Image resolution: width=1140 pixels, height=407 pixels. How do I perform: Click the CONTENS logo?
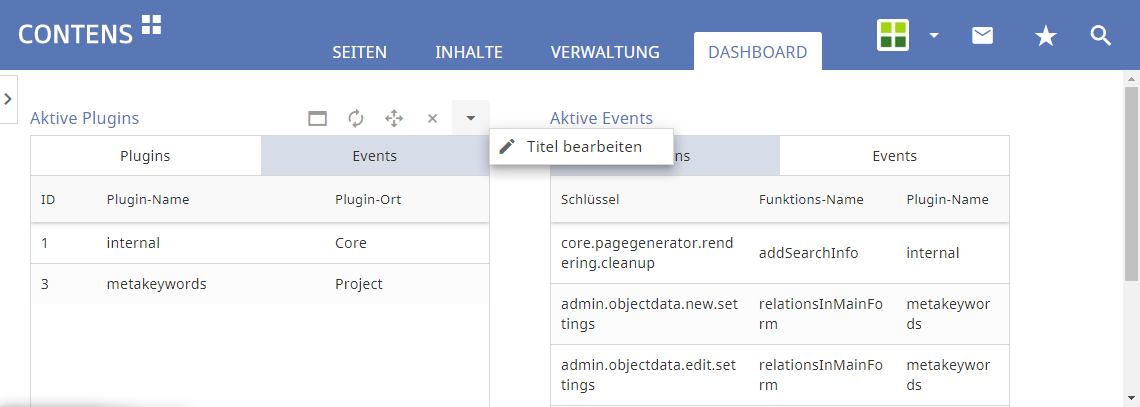click(89, 31)
